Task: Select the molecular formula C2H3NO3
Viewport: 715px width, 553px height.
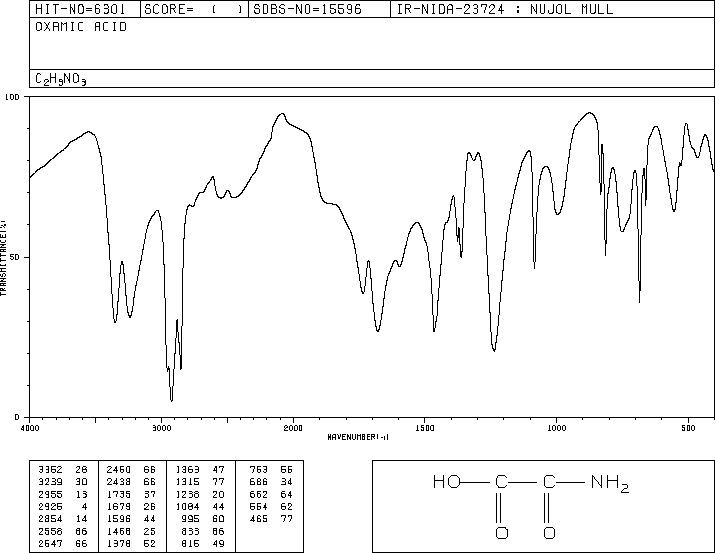Action: click(61, 79)
